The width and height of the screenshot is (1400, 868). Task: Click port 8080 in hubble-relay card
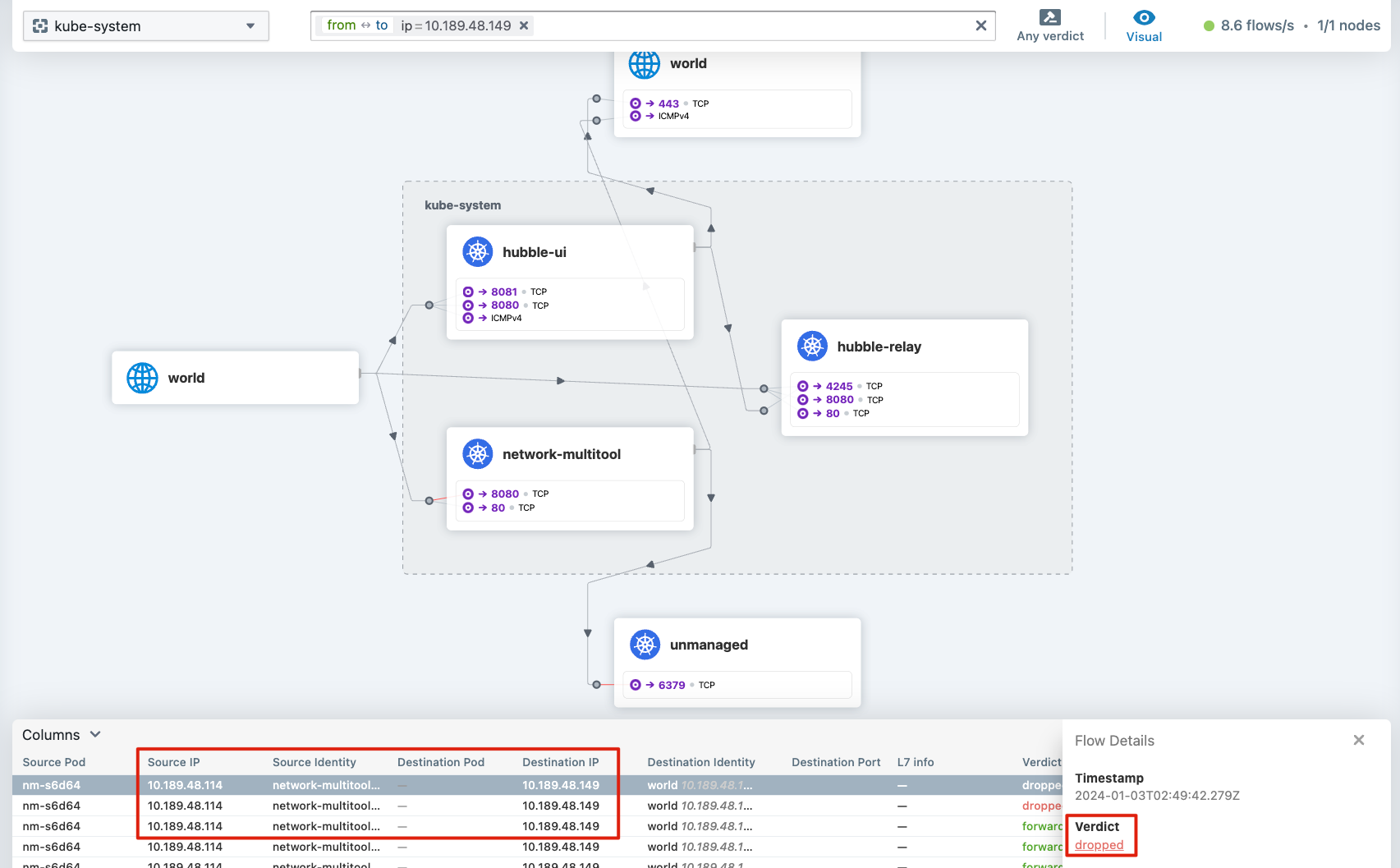840,400
